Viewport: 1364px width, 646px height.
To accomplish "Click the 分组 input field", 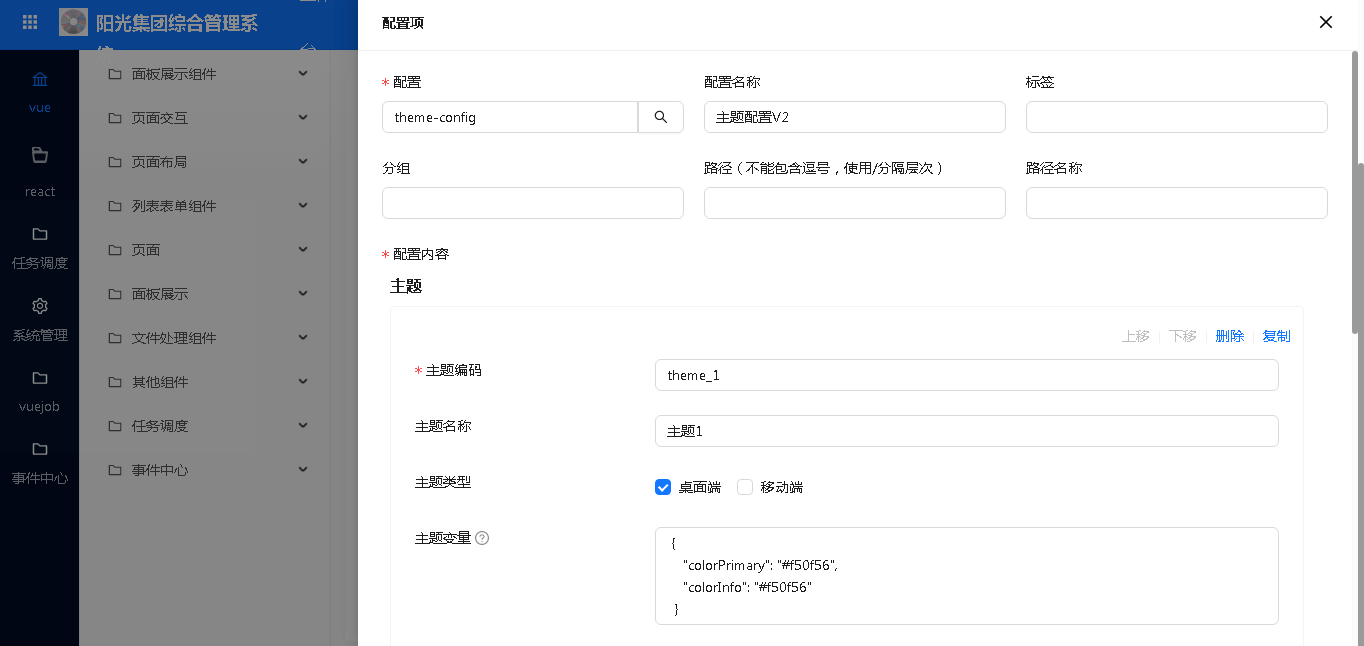I will (533, 203).
